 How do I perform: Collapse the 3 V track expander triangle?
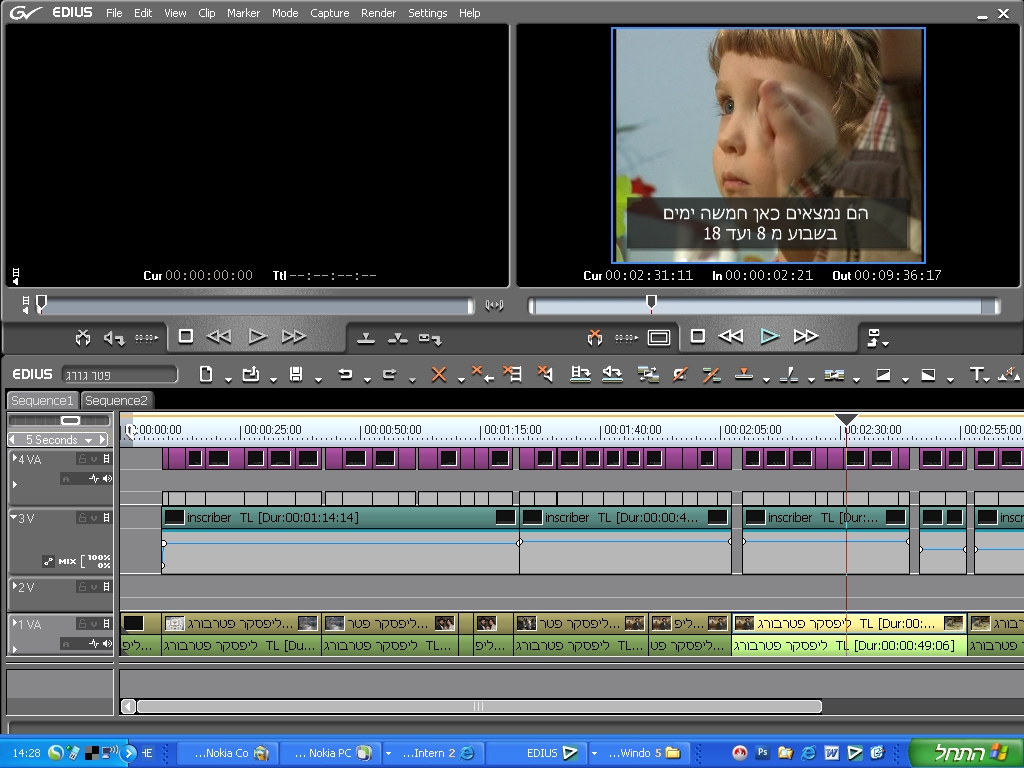coord(14,518)
